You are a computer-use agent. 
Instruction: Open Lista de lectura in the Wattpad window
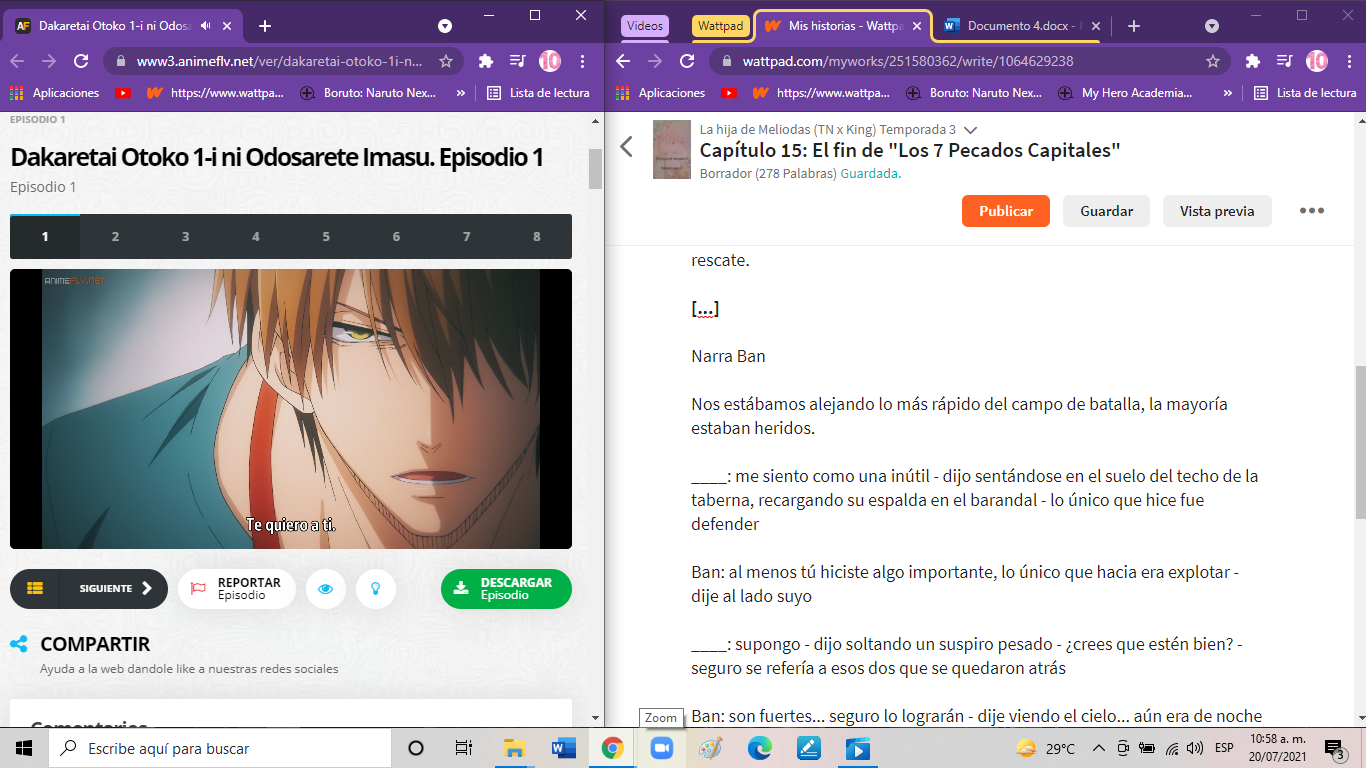1306,93
